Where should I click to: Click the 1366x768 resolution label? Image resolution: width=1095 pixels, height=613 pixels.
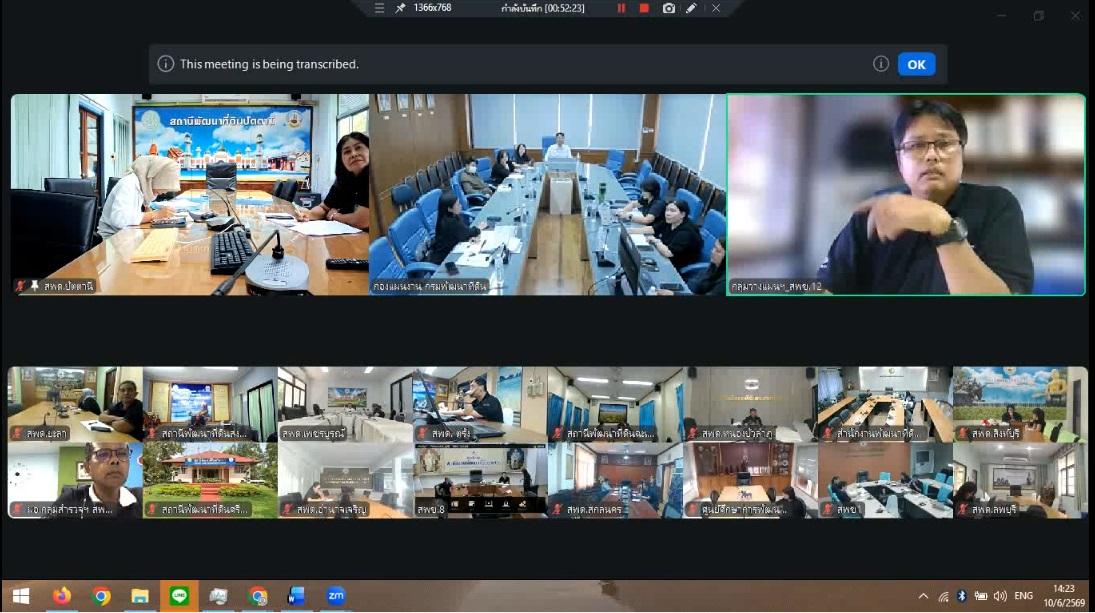432,8
